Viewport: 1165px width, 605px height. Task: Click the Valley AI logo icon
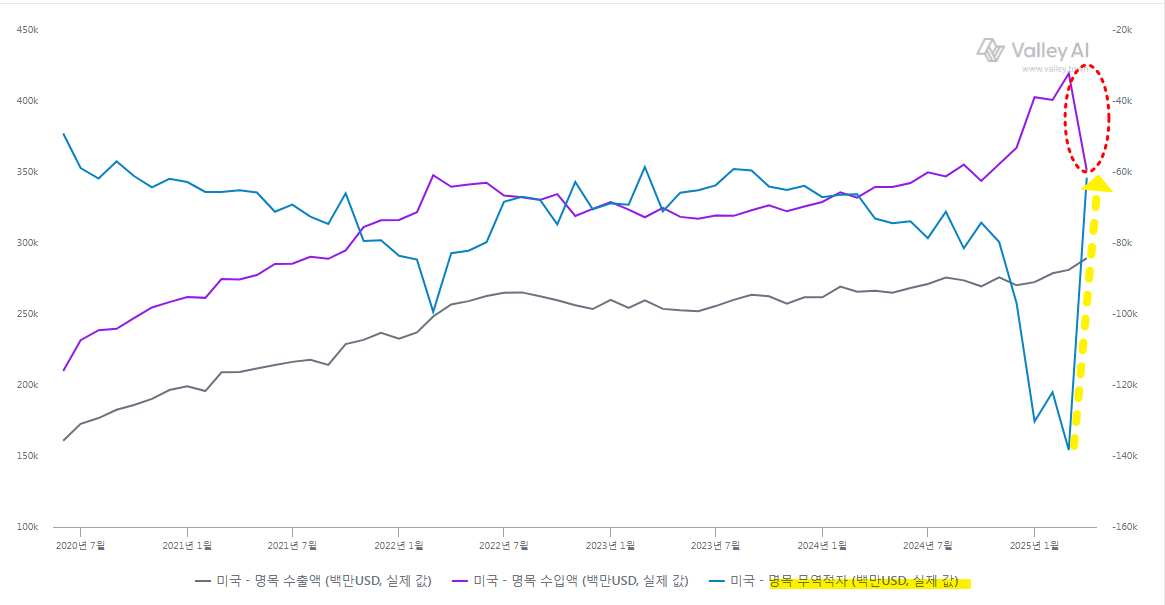coord(990,49)
